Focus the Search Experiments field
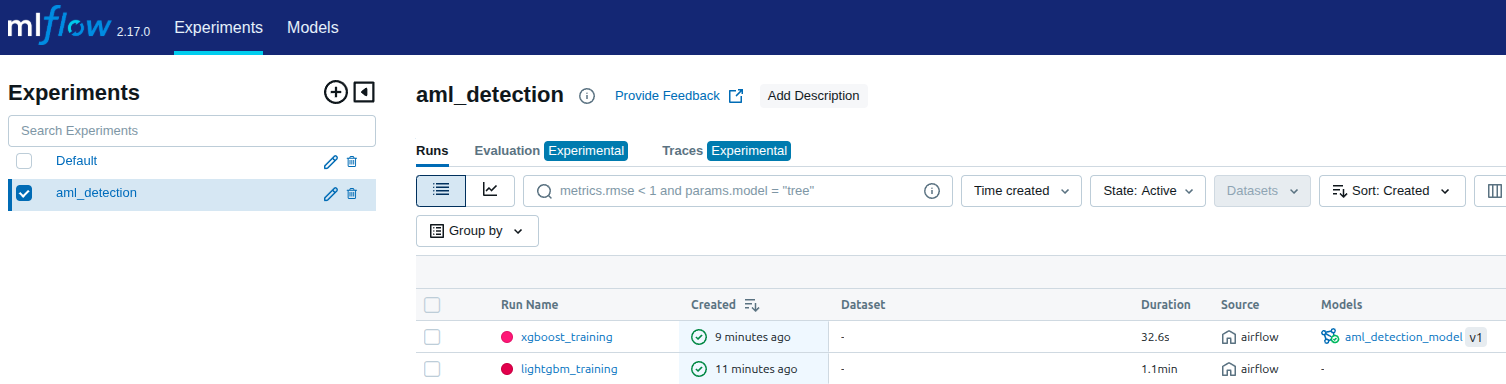The width and height of the screenshot is (1506, 384). click(x=192, y=131)
